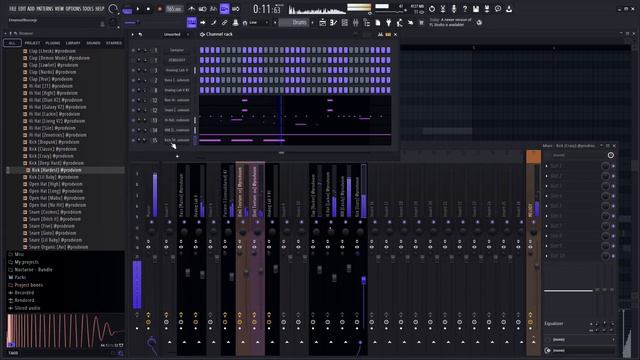Add a channel with the plus button
This screenshot has width=640, height=360.
tap(177, 156)
